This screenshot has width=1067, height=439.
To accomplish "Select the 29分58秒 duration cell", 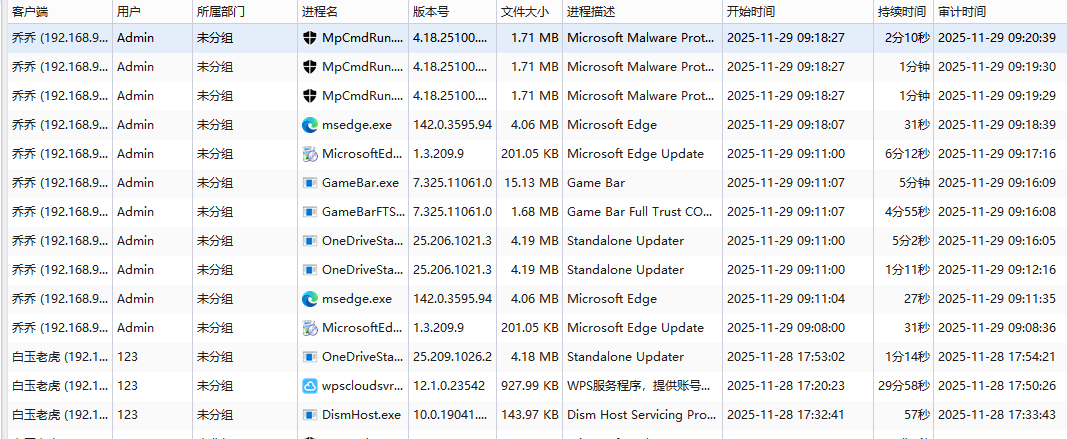I will [x=904, y=386].
